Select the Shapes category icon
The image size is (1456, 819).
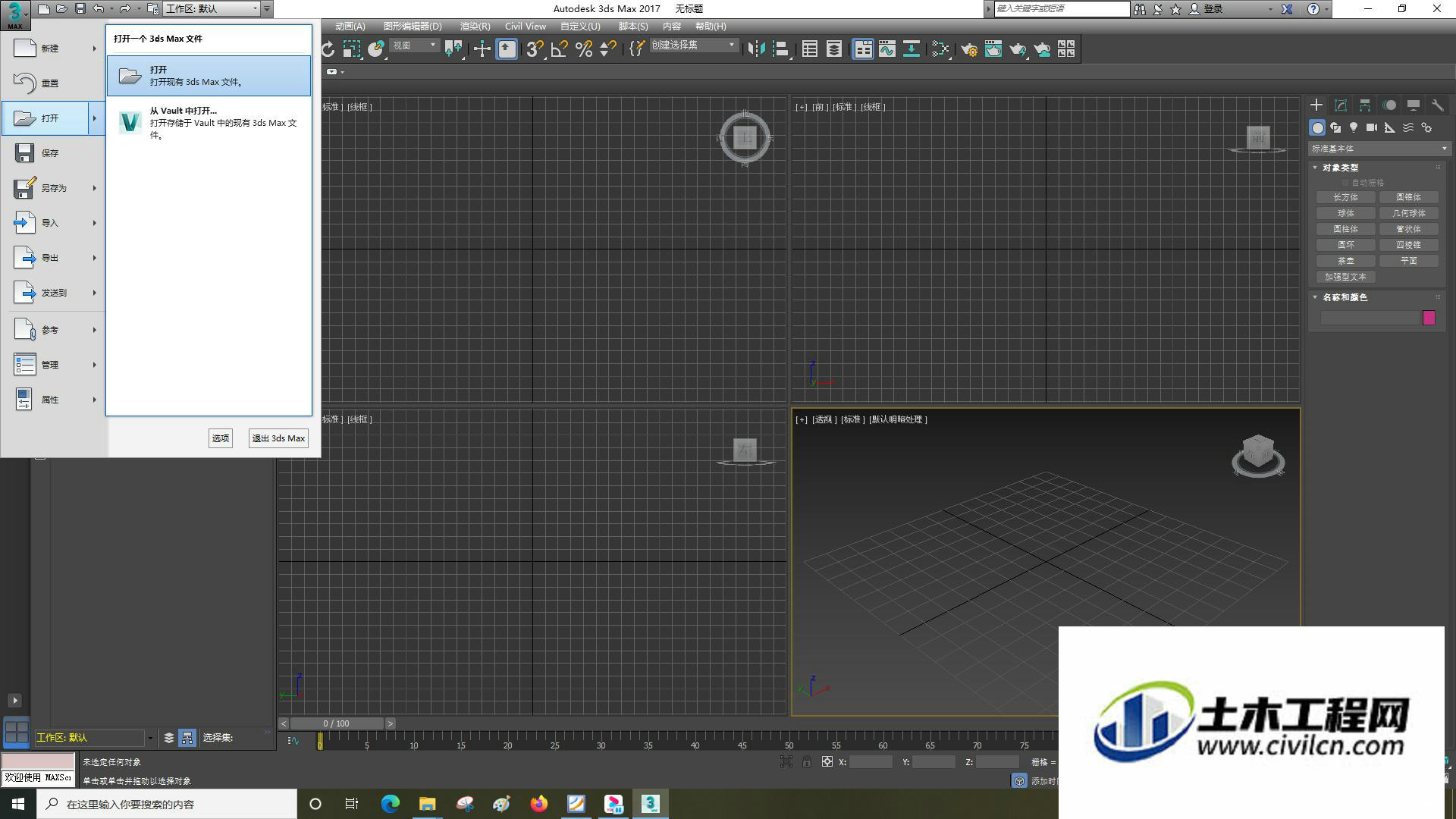point(1335,127)
